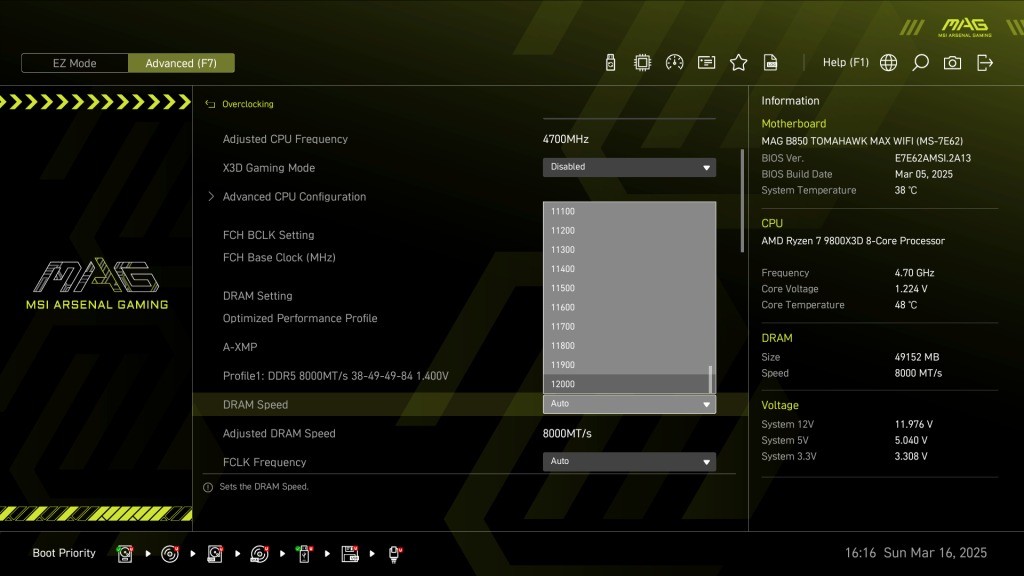Open X3D Gaming Mode dropdown

629,167
